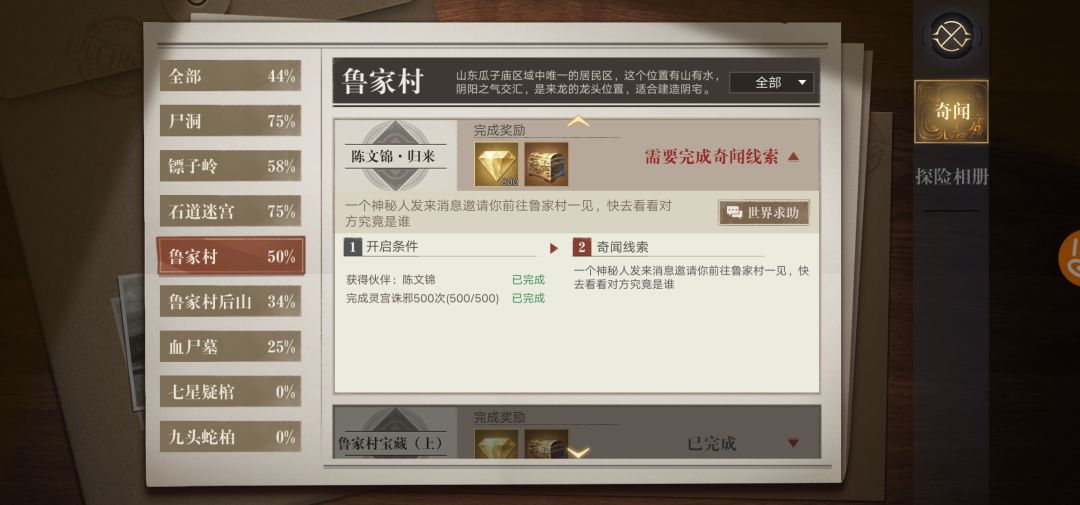The width and height of the screenshot is (1080, 505).
Task: Collapse the 需要完成奇闻线索 entry arrow
Action: (793, 157)
